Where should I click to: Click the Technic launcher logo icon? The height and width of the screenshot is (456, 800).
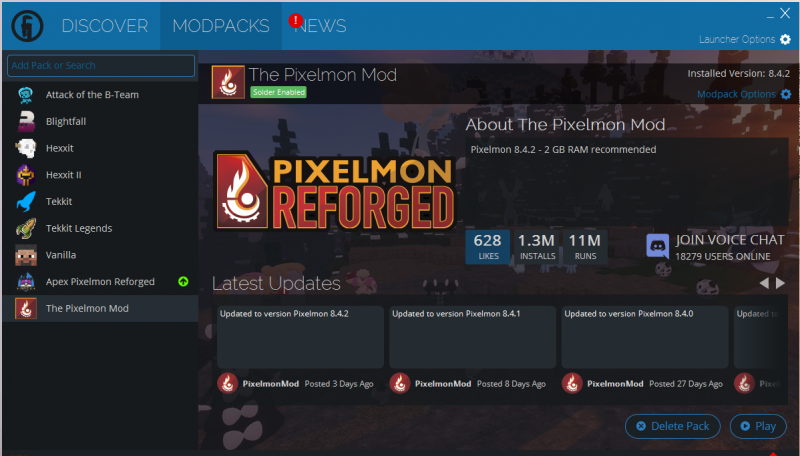pyautogui.click(x=28, y=26)
